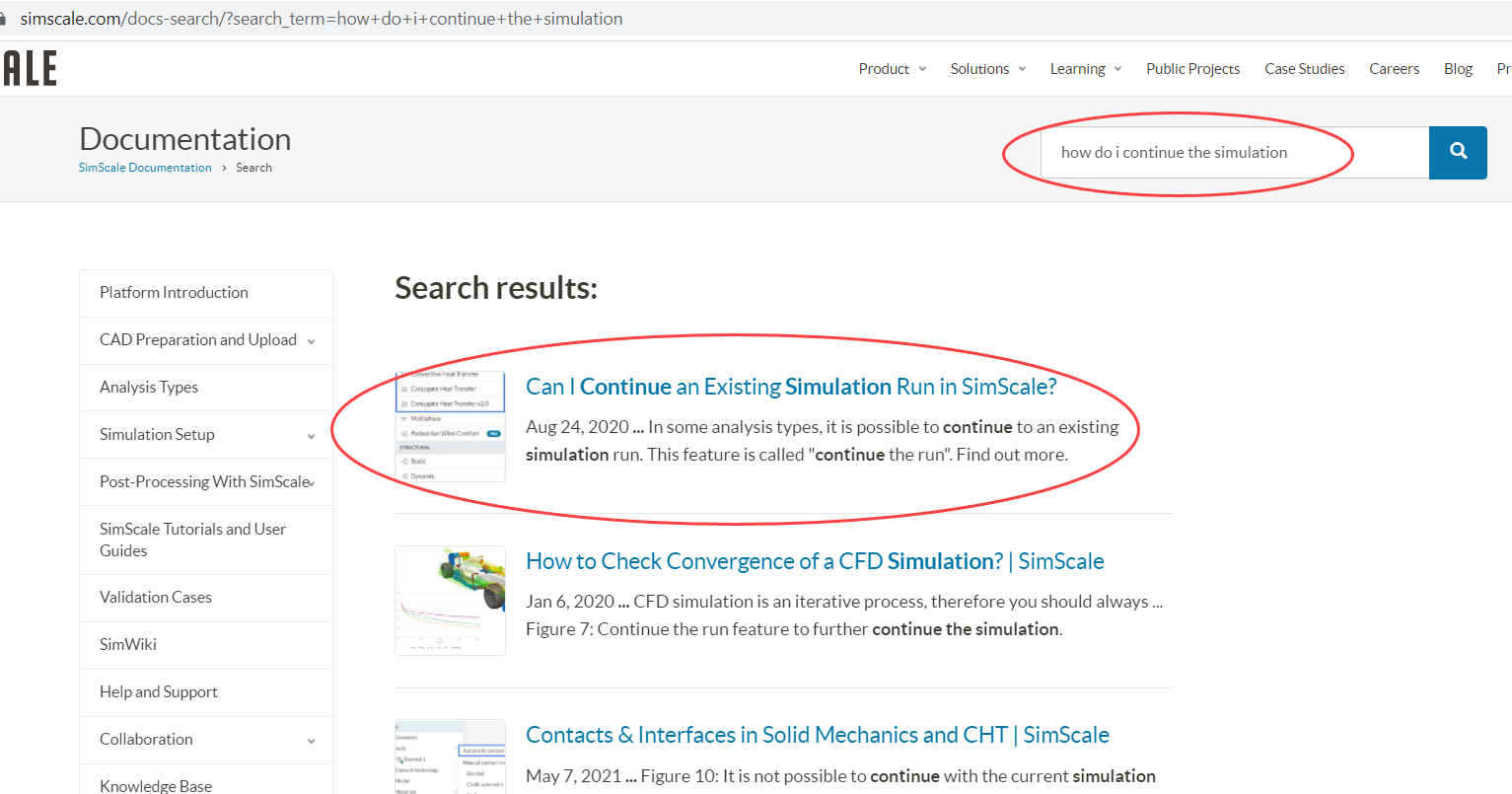Open 'Contacts & Interfaces in Solid Mechanics' result
Viewport: 1512px width, 794px height.
tap(818, 735)
